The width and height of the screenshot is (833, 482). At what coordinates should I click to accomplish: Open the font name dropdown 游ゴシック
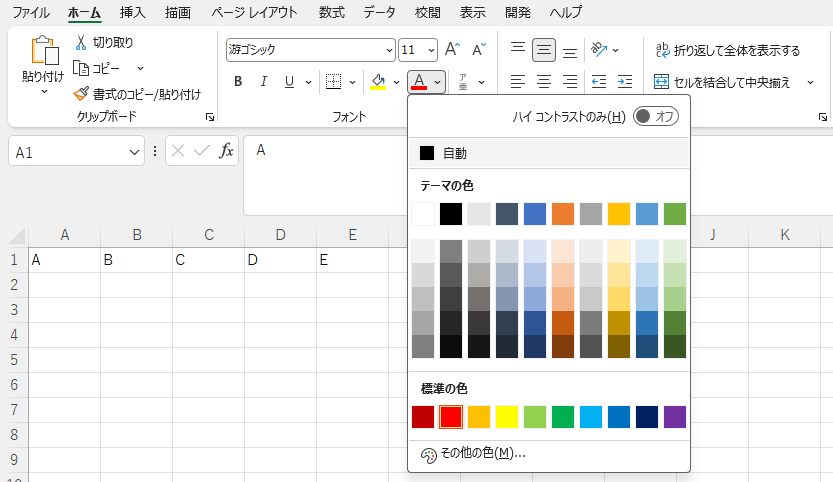(389, 50)
